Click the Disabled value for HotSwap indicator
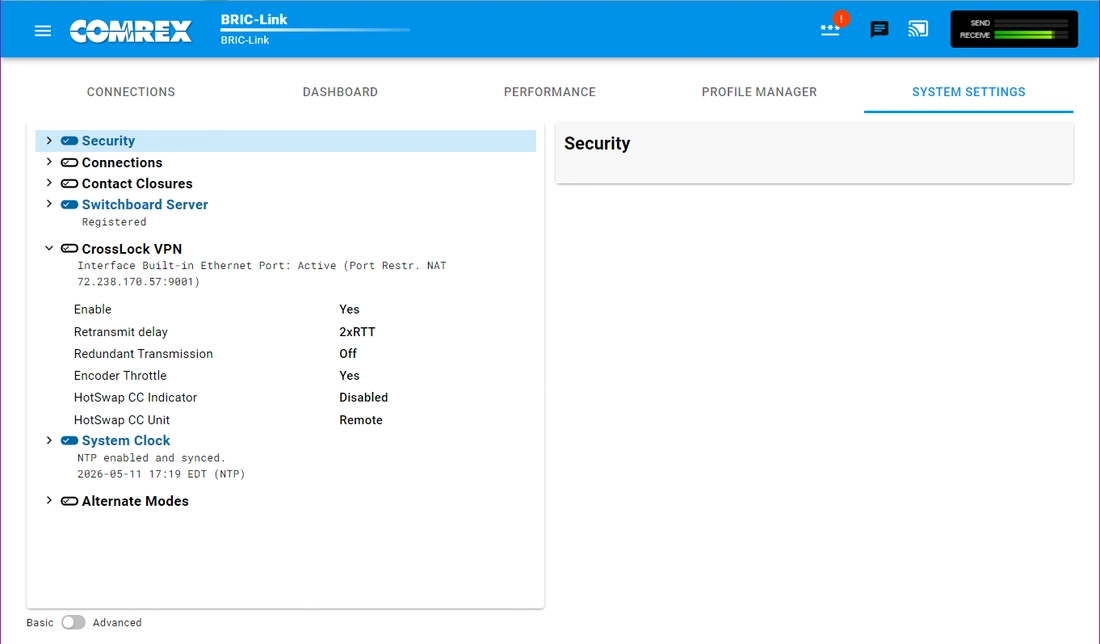 363,398
